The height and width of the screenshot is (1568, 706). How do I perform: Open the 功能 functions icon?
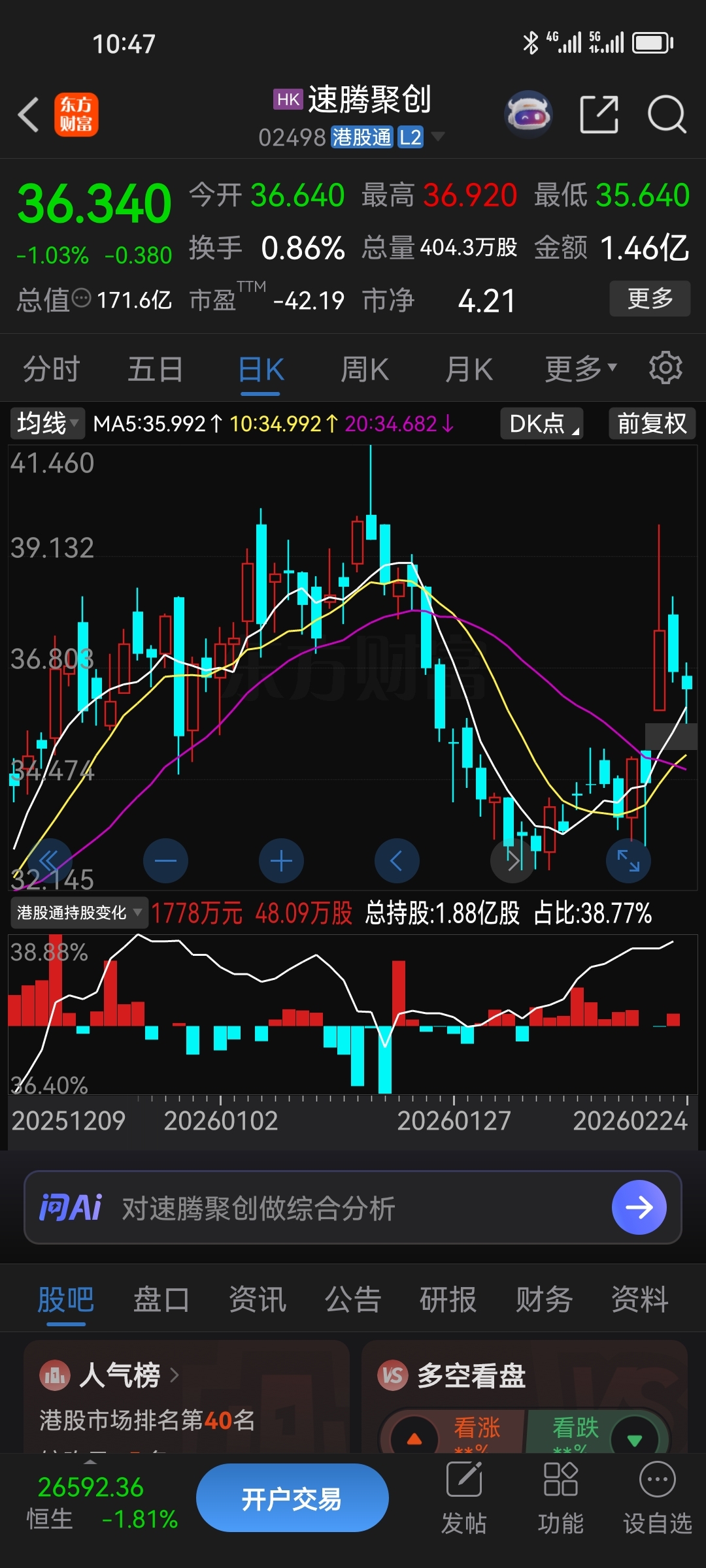tap(561, 1497)
